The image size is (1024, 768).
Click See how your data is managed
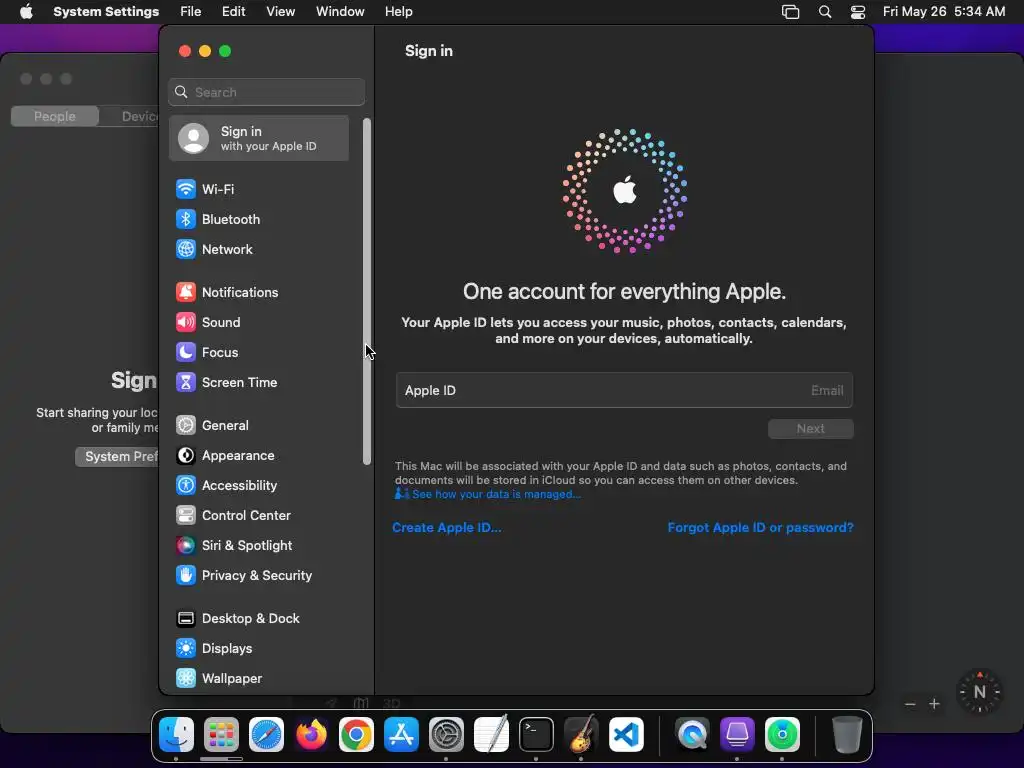click(496, 494)
